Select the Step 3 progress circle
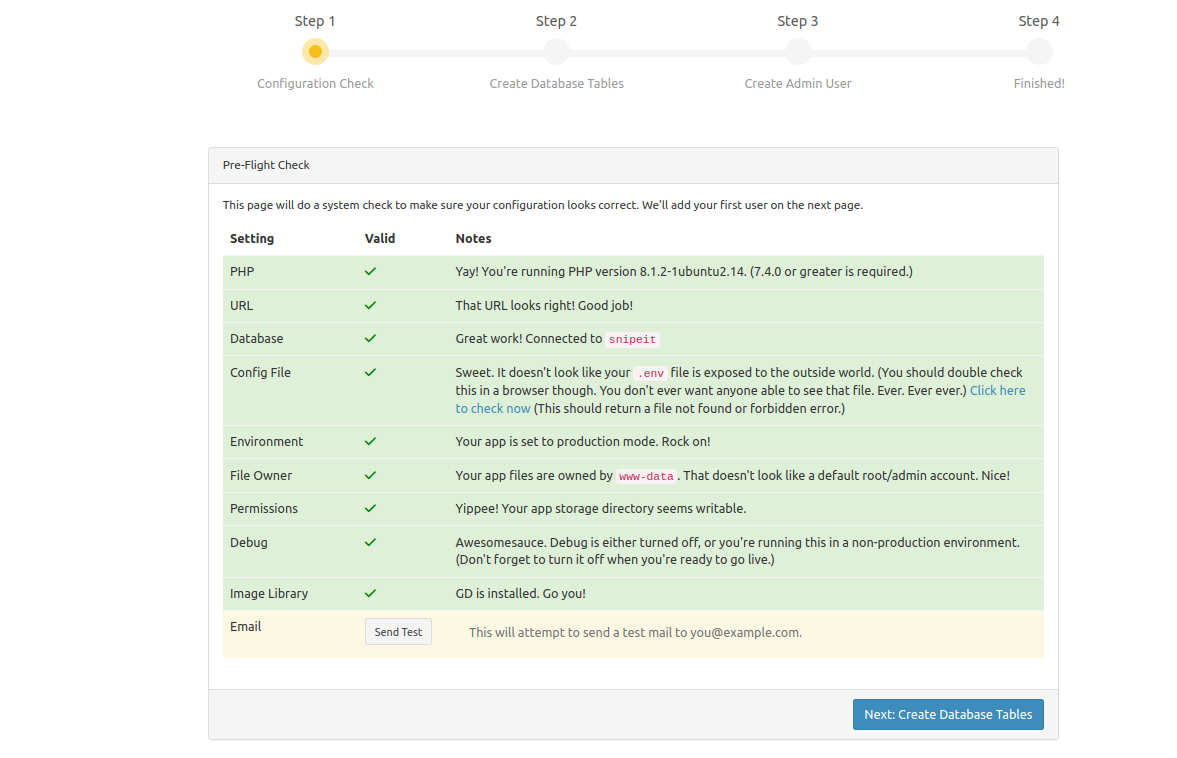The width and height of the screenshot is (1177, 758). point(798,51)
